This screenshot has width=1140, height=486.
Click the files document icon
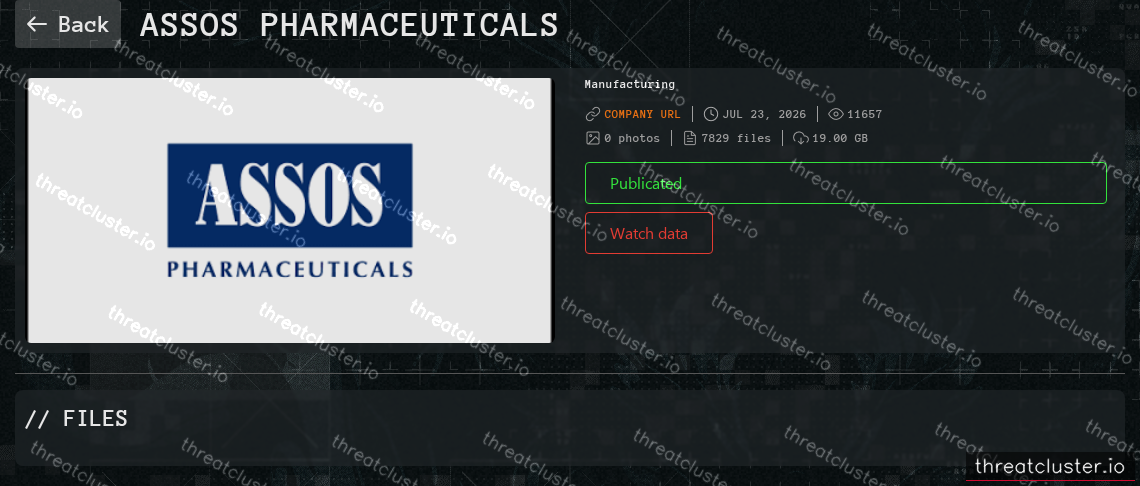(x=690, y=138)
